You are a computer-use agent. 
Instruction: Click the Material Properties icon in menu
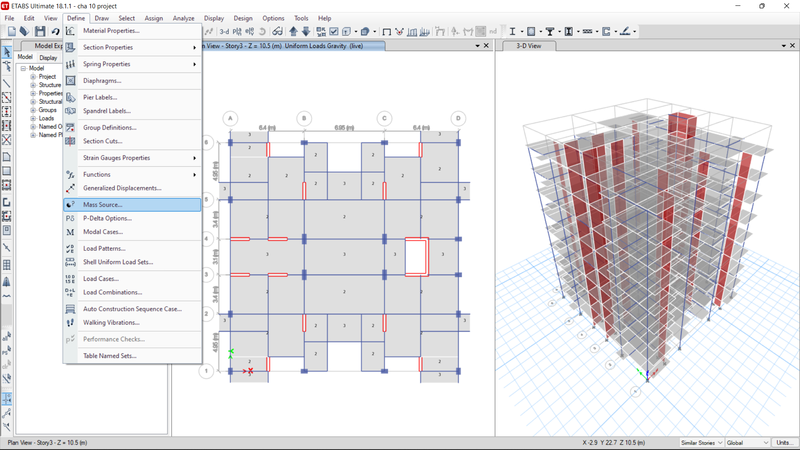tap(70, 31)
